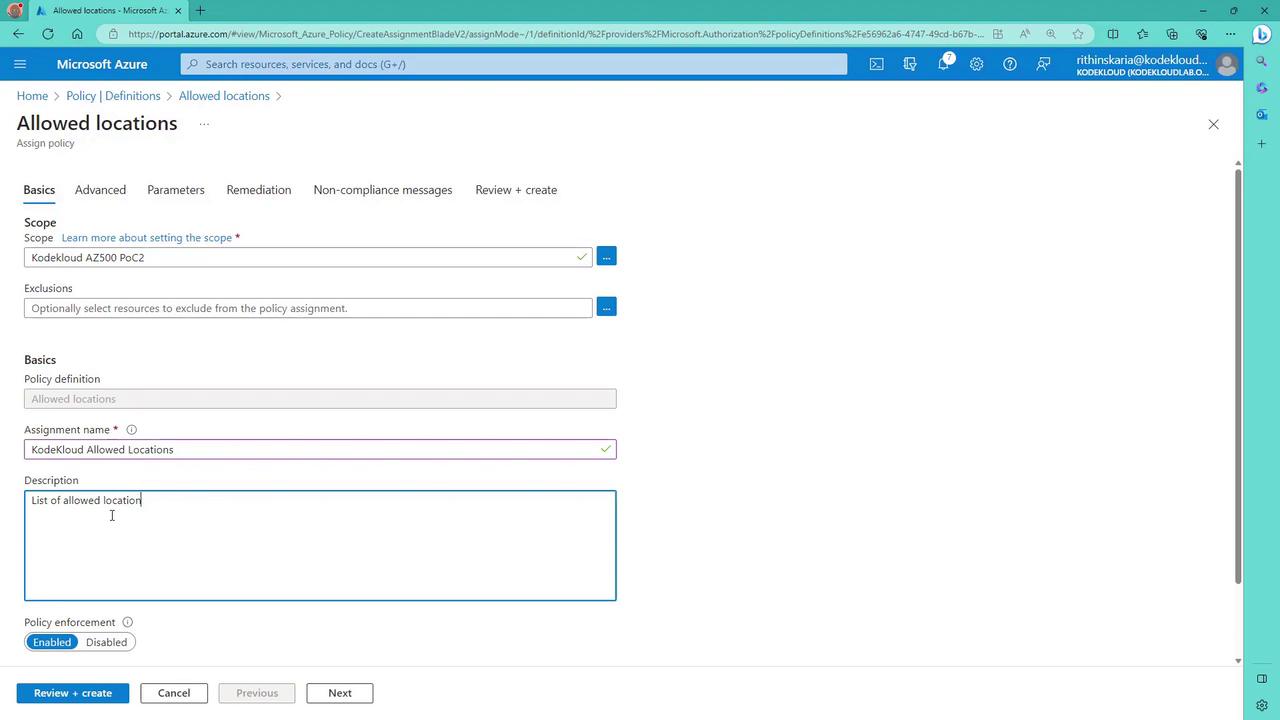Go to Home breadcrumb
The image size is (1280, 720).
tap(32, 96)
